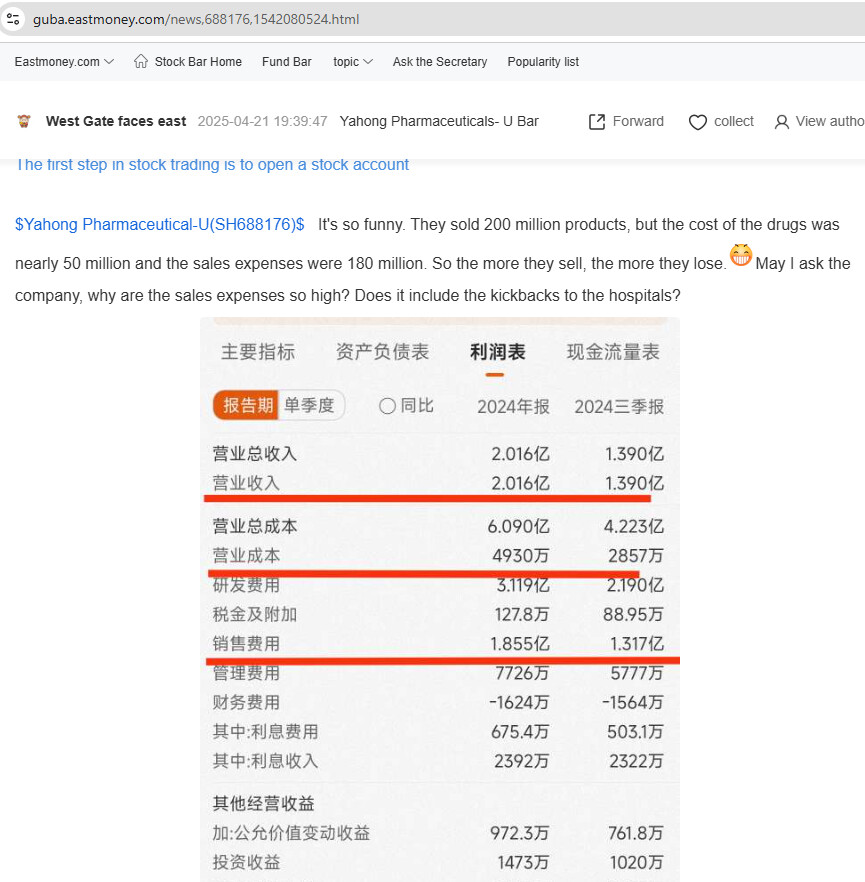Switch to 现金流量表 tab in image
865x882 pixels.
pyautogui.click(x=613, y=352)
